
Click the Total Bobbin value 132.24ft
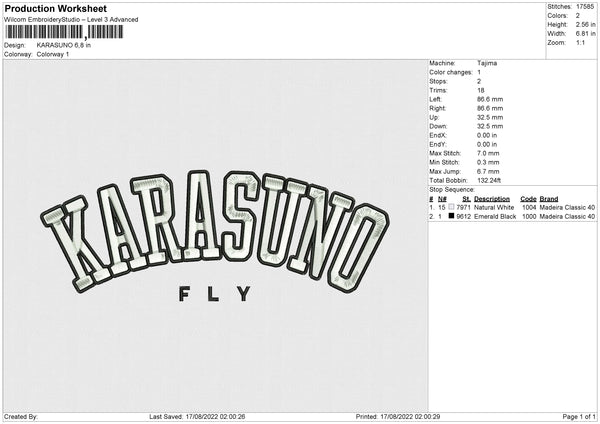[x=489, y=181]
